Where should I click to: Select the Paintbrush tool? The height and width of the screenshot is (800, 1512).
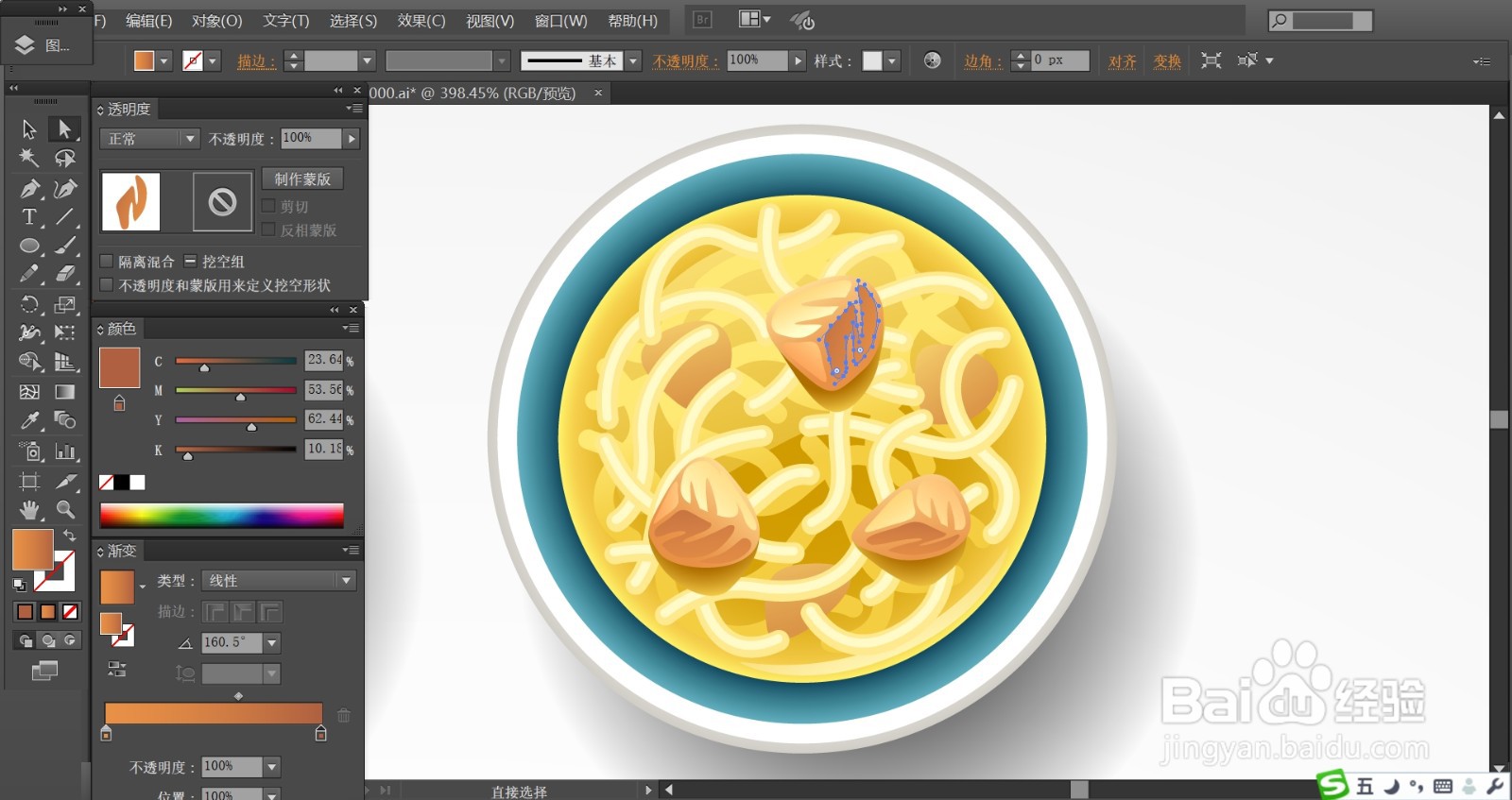point(64,246)
